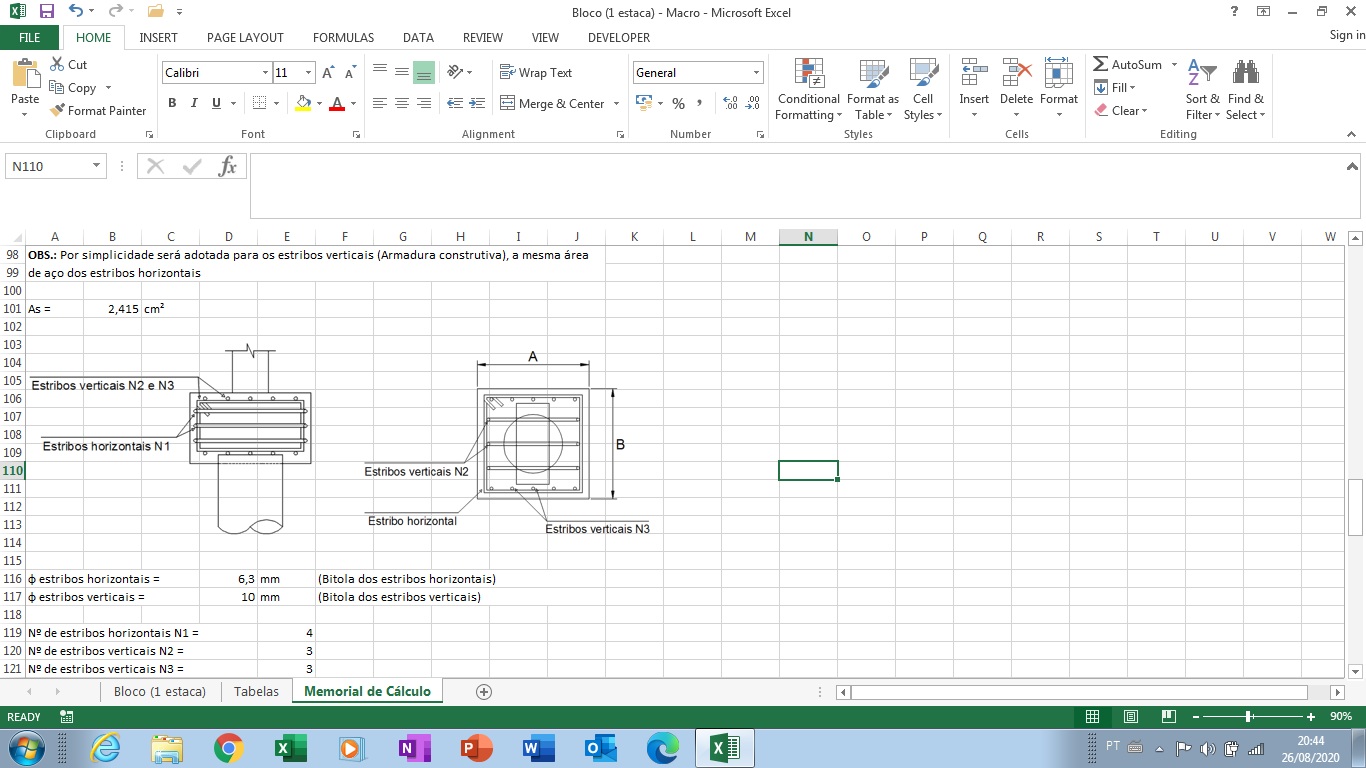Image resolution: width=1366 pixels, height=768 pixels.
Task: Decrease decimal places
Action: tap(752, 103)
